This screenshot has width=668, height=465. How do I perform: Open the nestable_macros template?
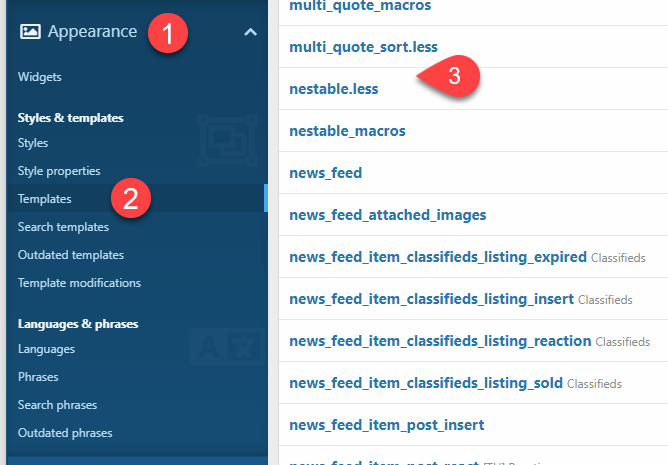[x=347, y=131]
